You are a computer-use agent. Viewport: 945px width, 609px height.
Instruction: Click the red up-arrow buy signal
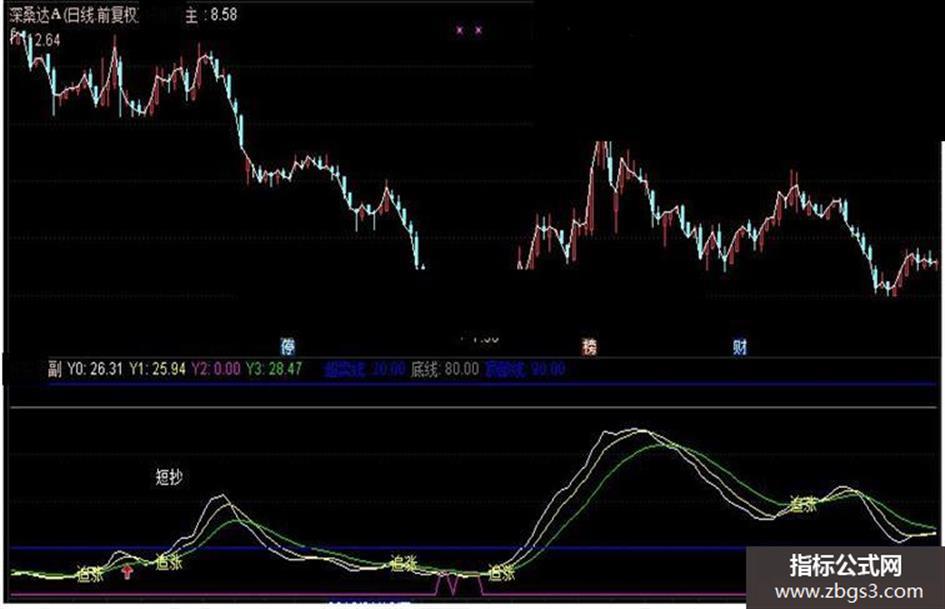pyautogui.click(x=127, y=572)
